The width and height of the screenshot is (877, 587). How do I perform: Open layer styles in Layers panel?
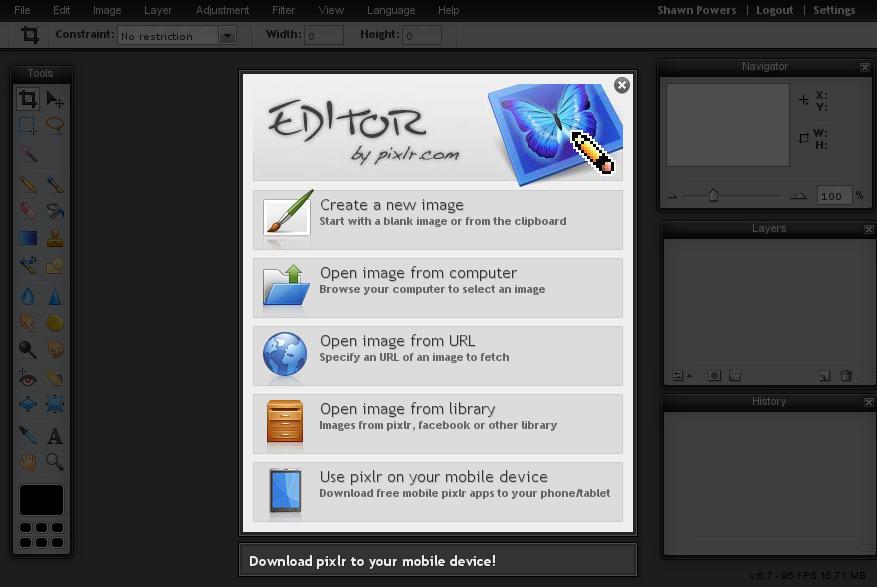735,376
